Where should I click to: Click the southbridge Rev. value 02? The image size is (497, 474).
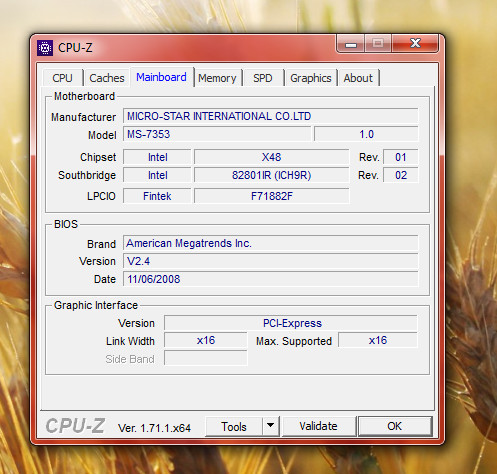point(400,175)
